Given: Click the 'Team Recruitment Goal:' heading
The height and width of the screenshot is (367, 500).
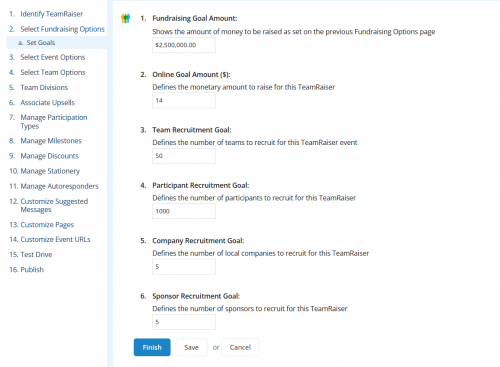Looking at the screenshot, I should coord(192,130).
